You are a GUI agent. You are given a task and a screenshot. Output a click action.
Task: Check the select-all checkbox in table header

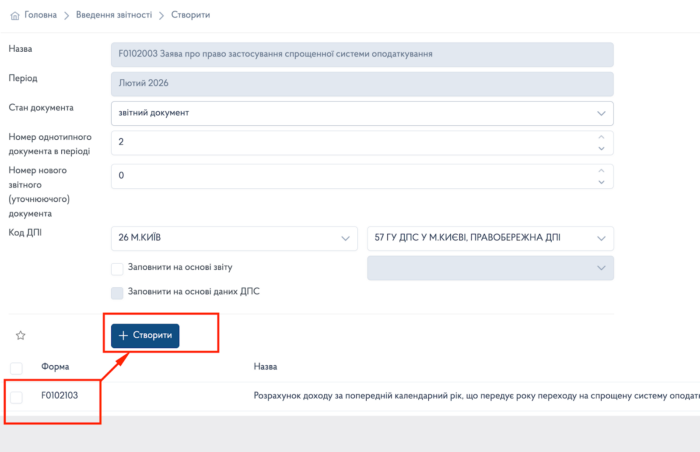point(16,367)
